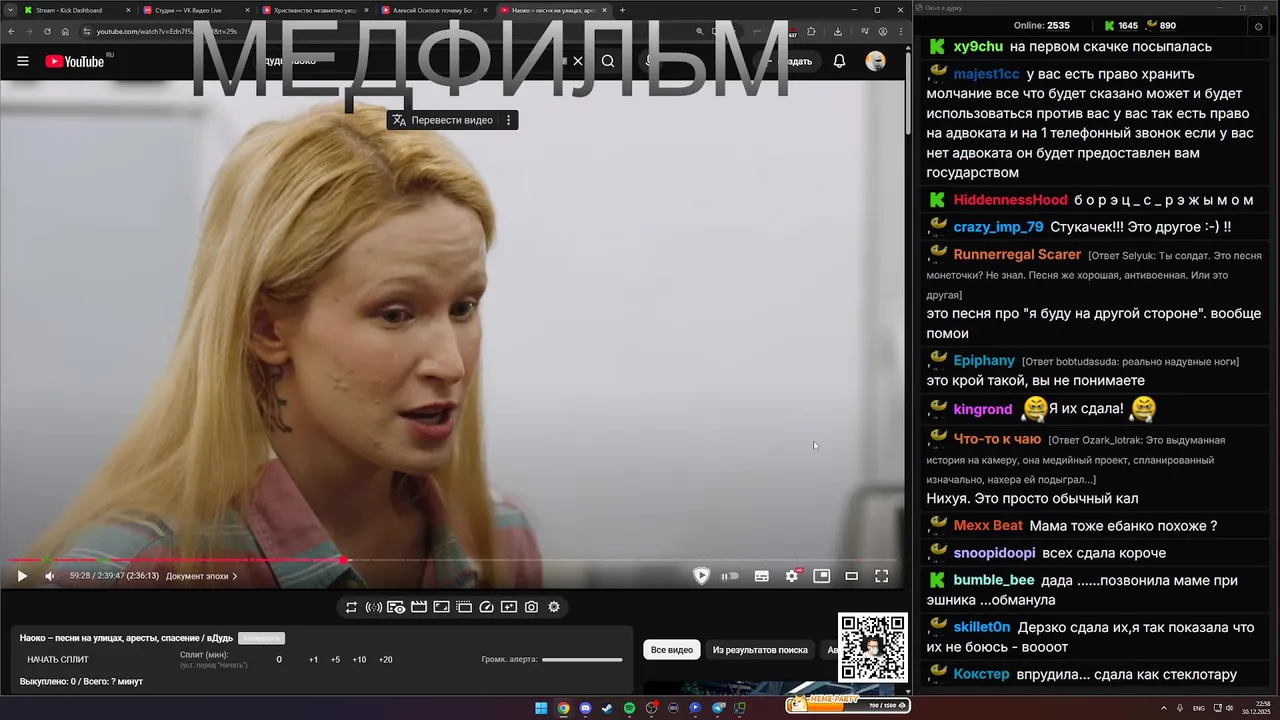Click the QR code overlay image
1280x720 pixels.
pos(873,647)
